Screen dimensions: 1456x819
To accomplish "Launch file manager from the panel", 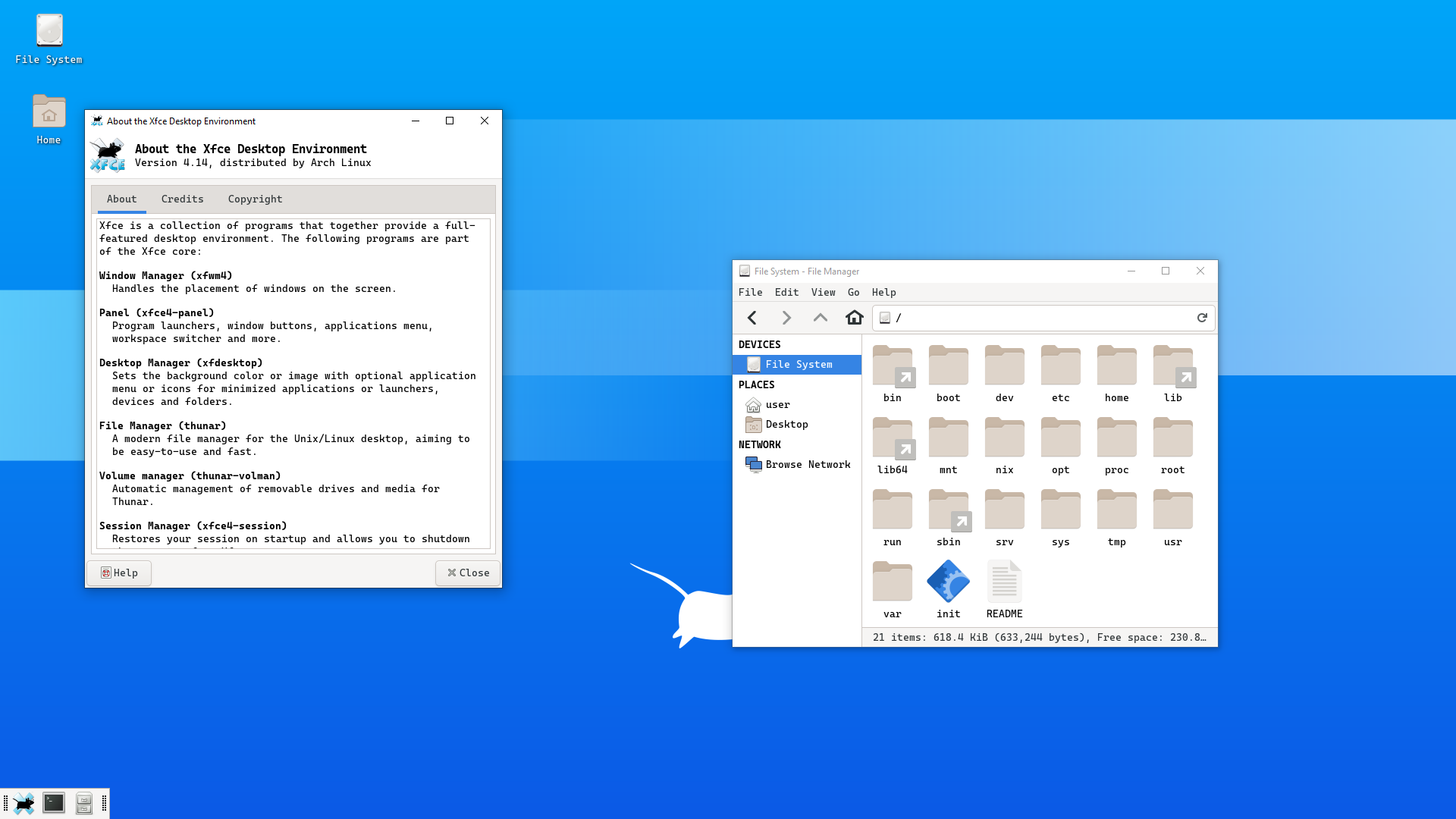I will [84, 803].
